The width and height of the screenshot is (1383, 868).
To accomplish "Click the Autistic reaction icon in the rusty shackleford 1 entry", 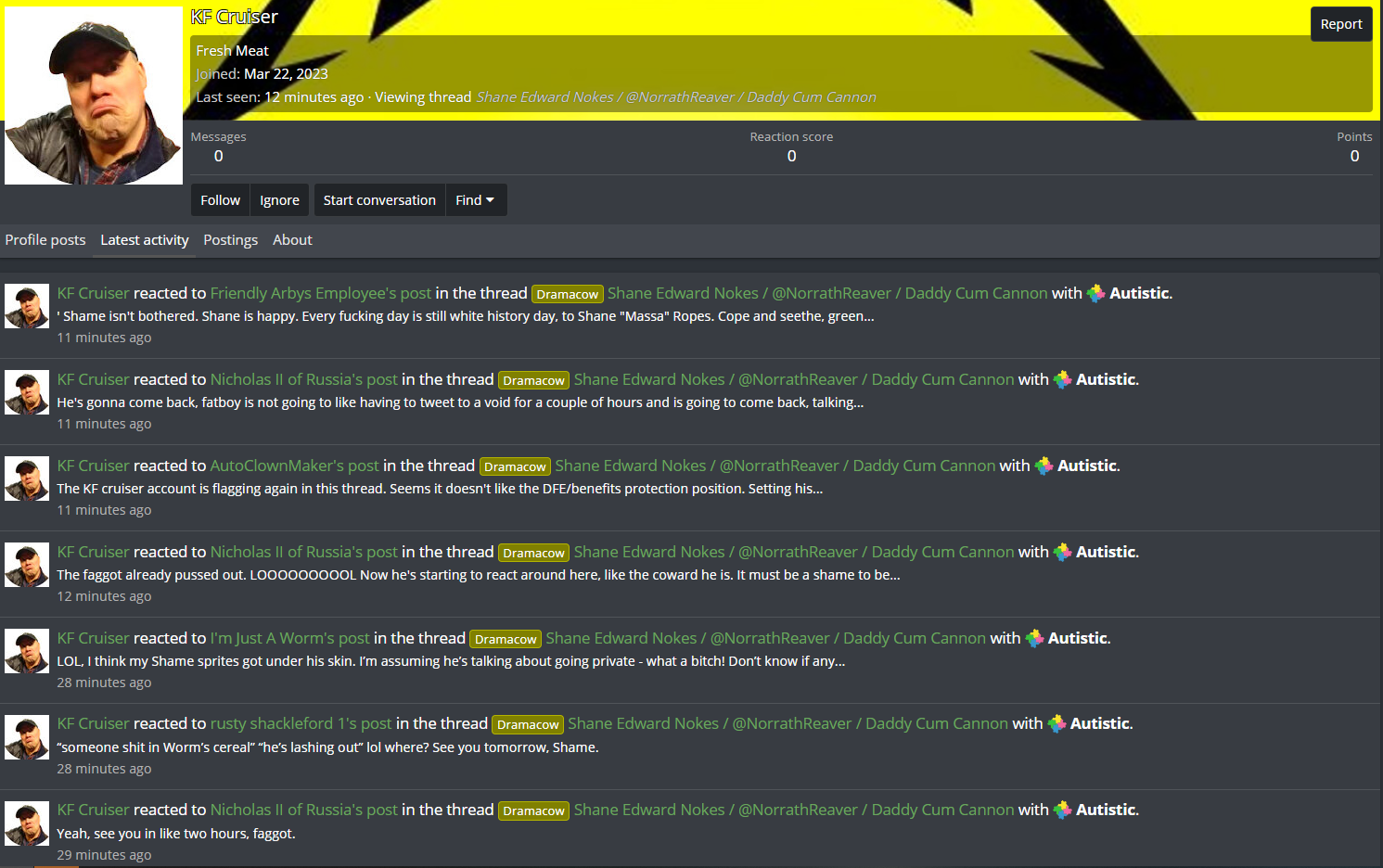I will [1056, 723].
